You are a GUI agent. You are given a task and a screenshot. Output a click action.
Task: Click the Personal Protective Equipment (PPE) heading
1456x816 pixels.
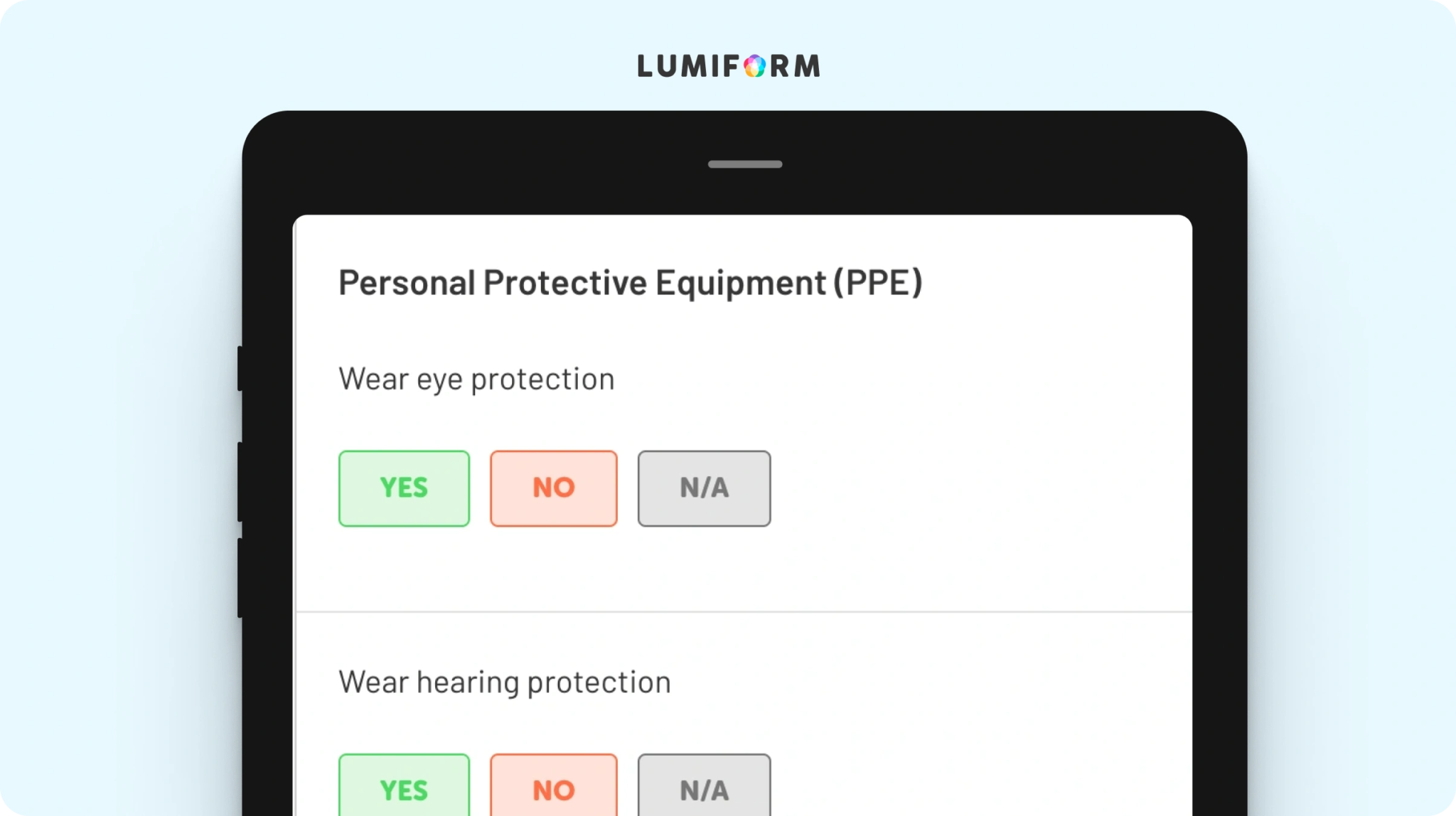tap(631, 283)
